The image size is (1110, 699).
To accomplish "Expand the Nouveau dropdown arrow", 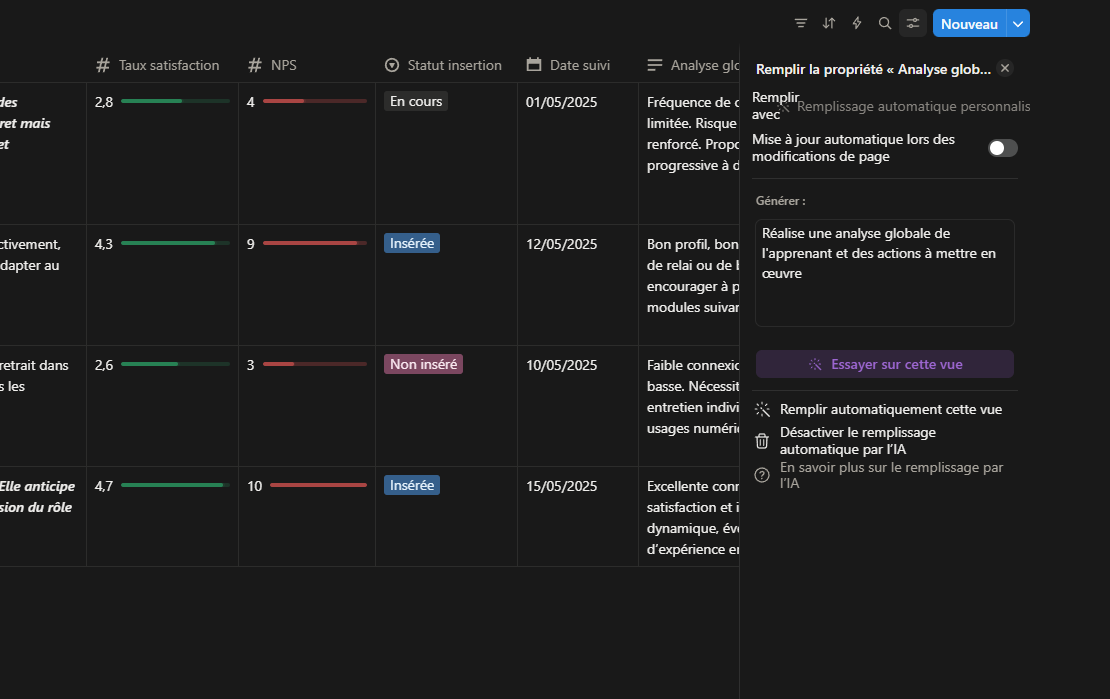I will point(1018,23).
